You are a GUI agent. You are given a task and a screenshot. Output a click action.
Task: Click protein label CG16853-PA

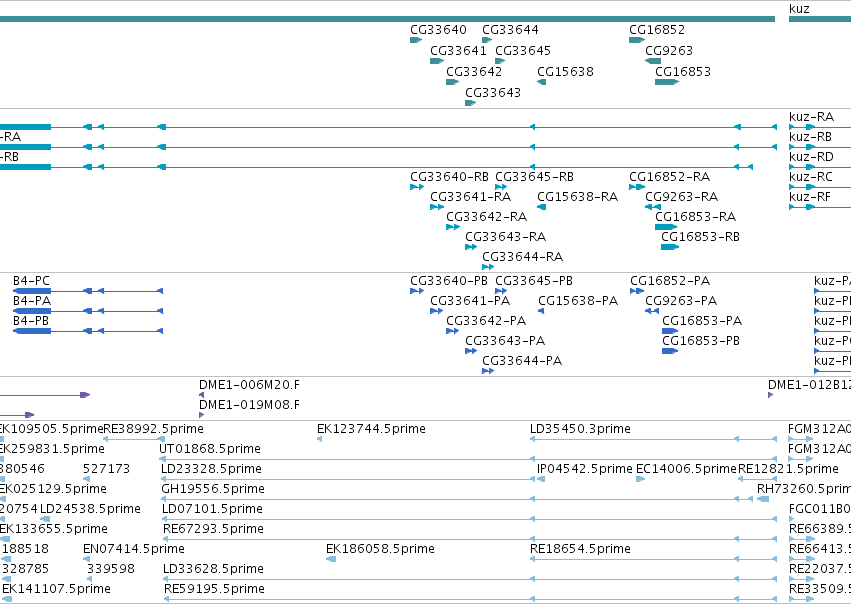[702, 321]
